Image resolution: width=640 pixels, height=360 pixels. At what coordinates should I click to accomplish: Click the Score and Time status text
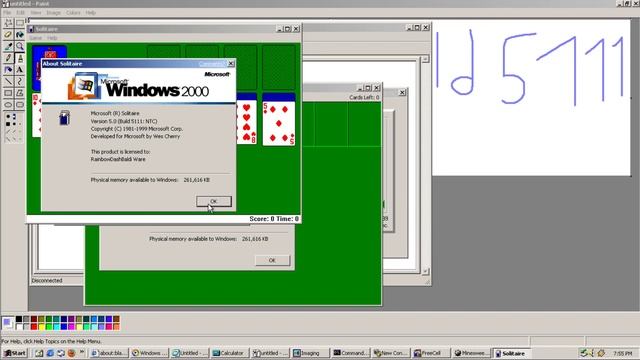coord(274,219)
